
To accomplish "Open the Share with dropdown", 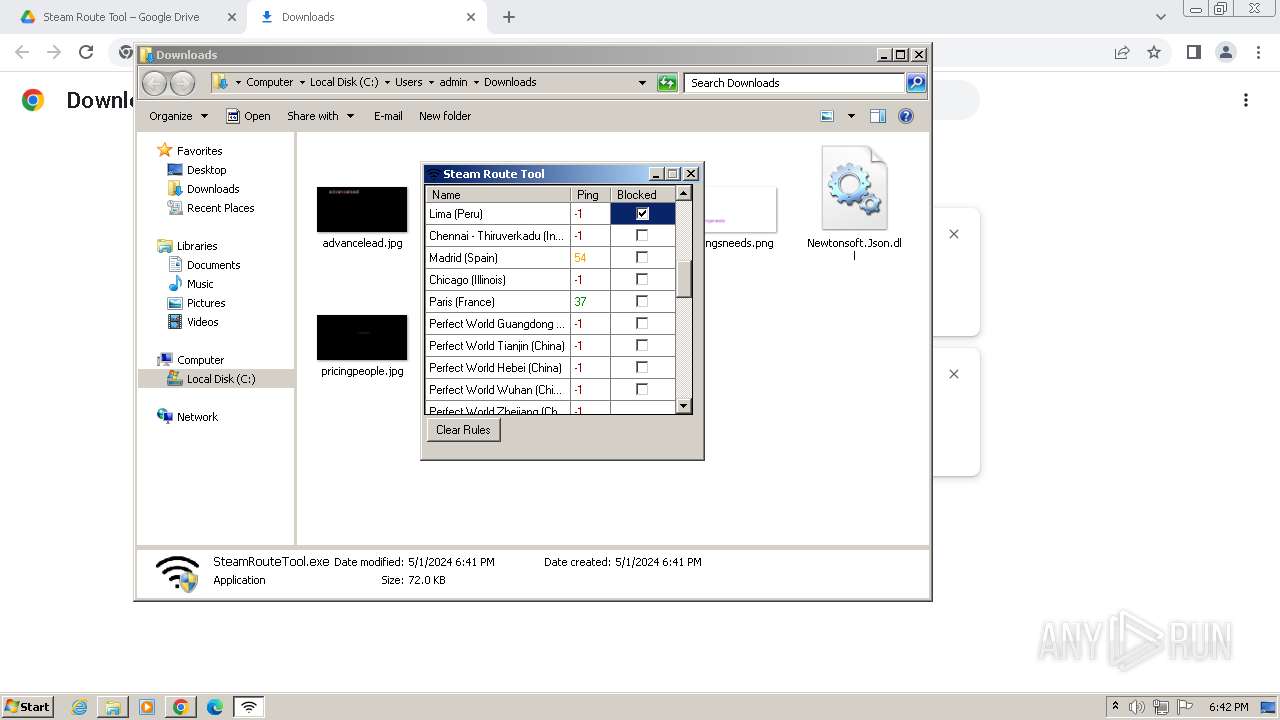I will tap(320, 116).
